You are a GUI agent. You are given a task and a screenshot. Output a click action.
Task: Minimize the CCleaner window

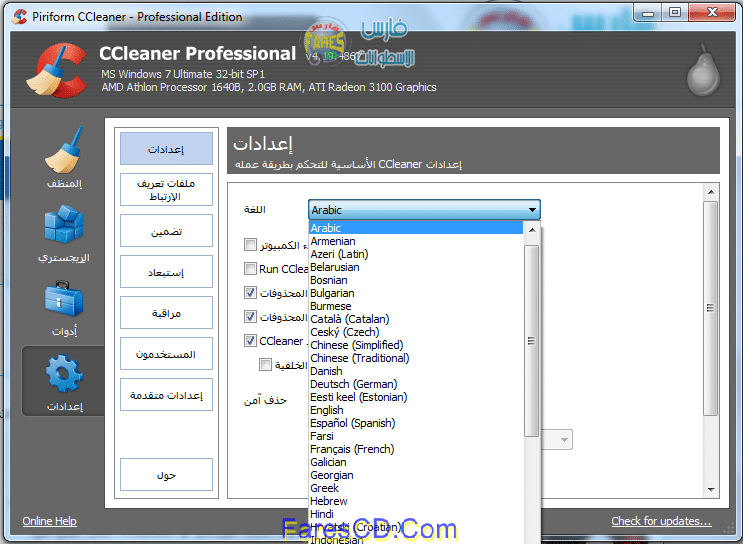point(648,13)
